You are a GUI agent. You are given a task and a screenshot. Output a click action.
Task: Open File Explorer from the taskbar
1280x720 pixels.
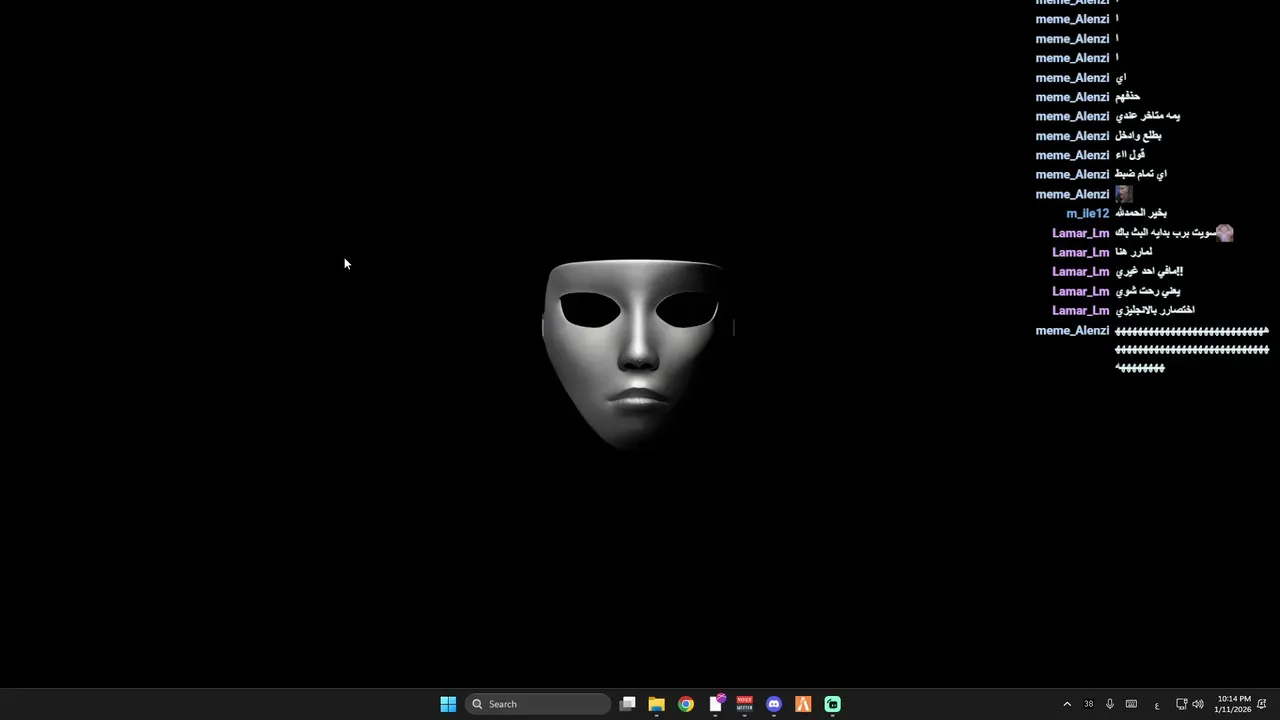pyautogui.click(x=657, y=704)
